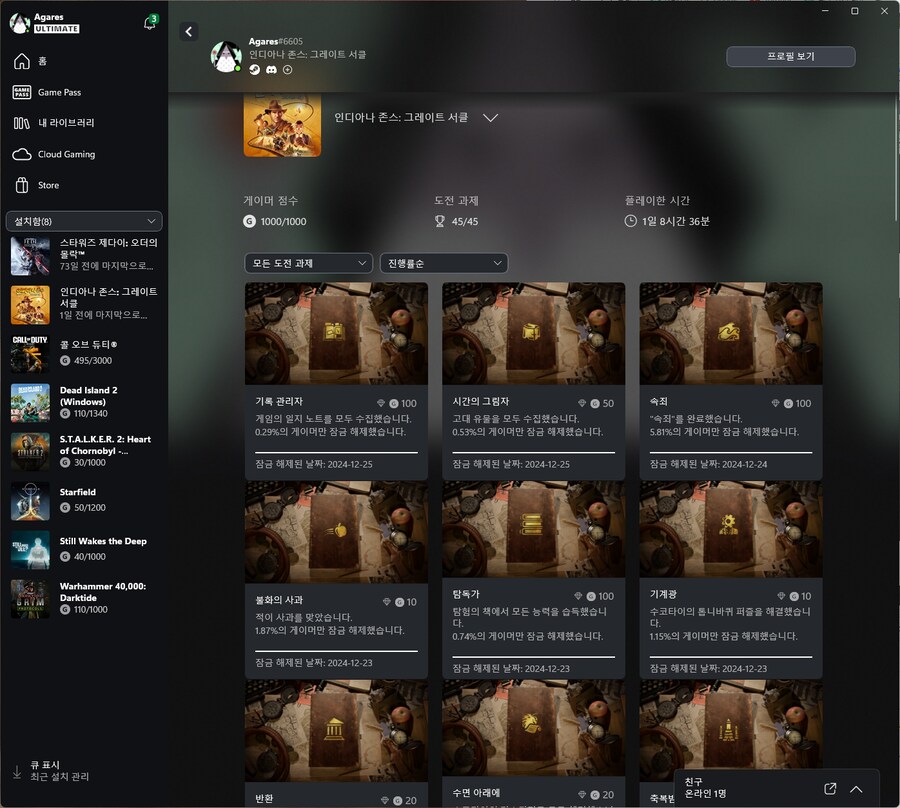Open the Store in the sidebar
Image resolution: width=900 pixels, height=808 pixels.
(x=48, y=185)
